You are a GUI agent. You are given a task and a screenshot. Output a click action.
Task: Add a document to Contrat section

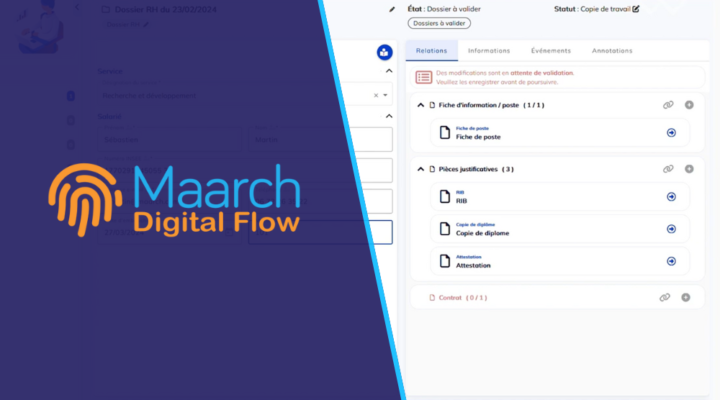[685, 297]
